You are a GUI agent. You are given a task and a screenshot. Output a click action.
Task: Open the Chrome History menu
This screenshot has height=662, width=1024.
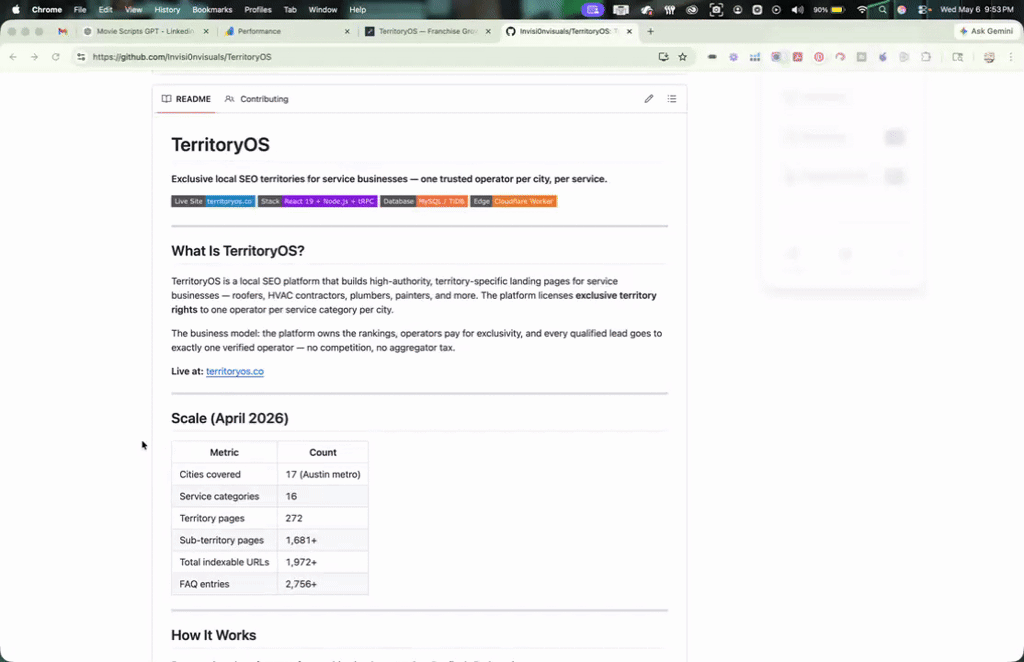167,10
